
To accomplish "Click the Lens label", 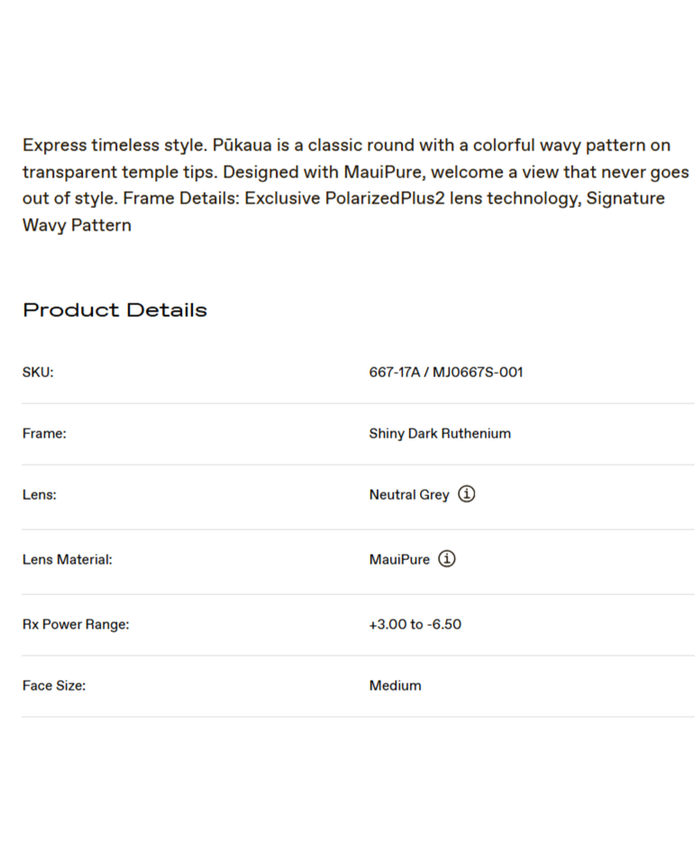I will 39,495.
